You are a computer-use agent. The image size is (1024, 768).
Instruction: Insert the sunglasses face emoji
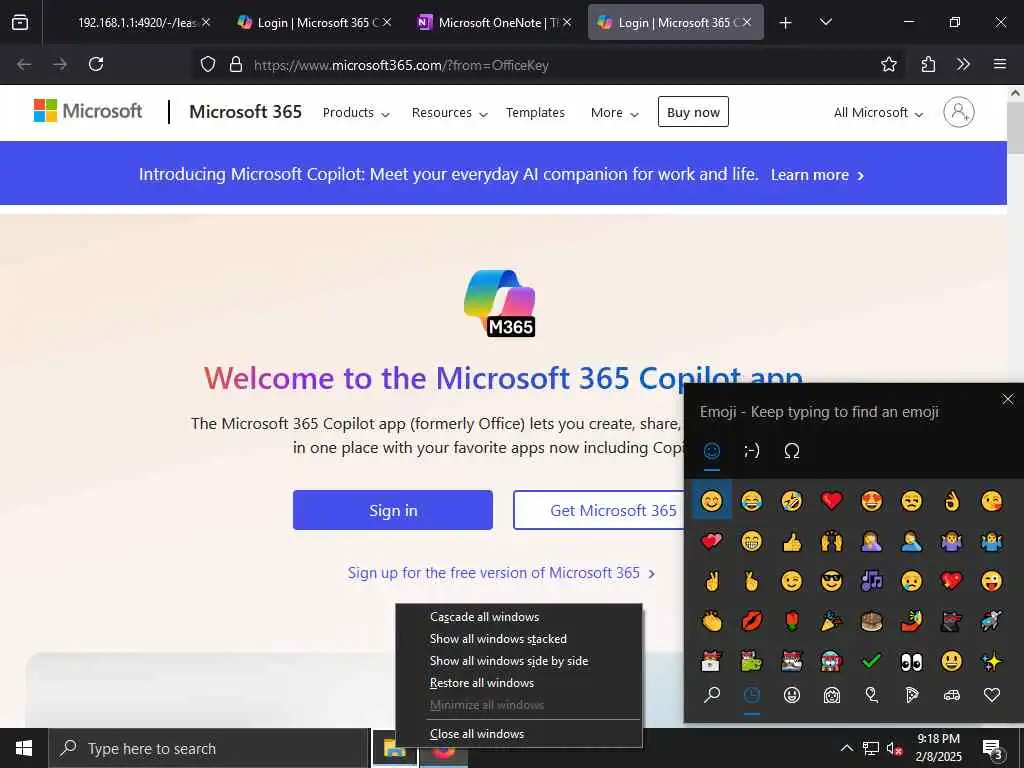[831, 581]
